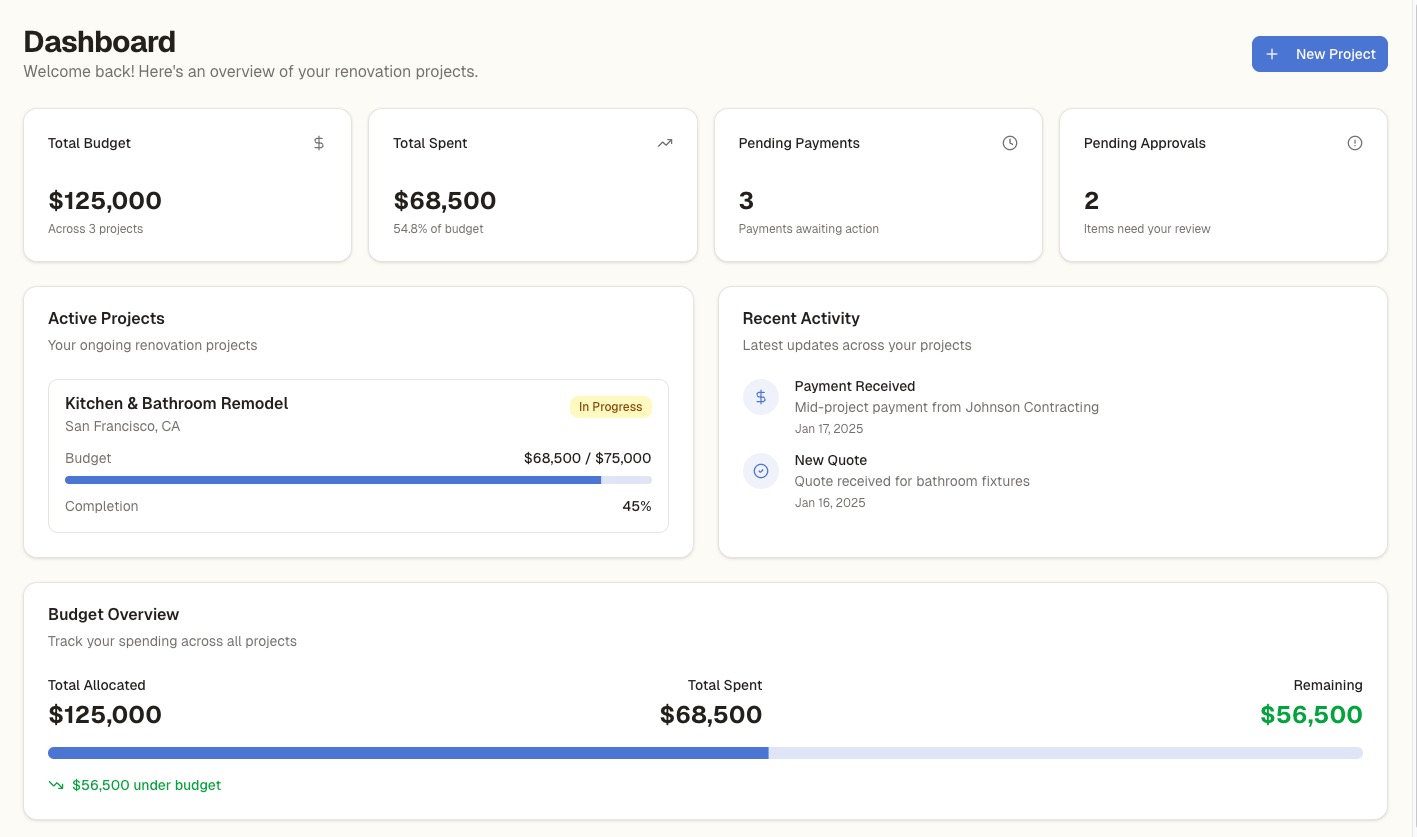
Task: Click the Remaining $56,500 amount
Action: (x=1311, y=714)
